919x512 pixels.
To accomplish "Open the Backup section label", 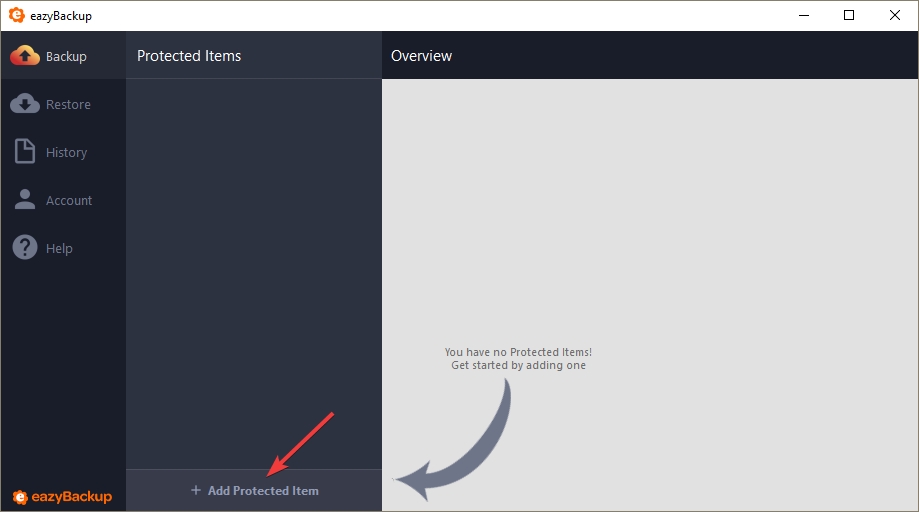I will click(66, 57).
